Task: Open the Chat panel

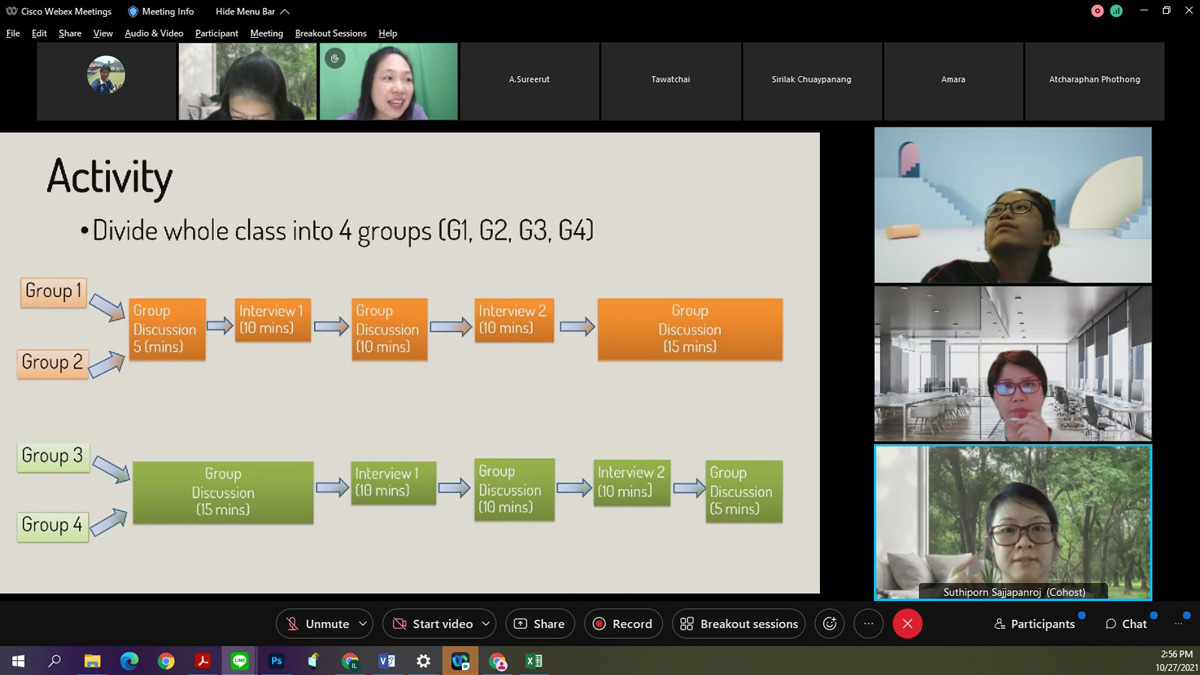Action: 1126,624
